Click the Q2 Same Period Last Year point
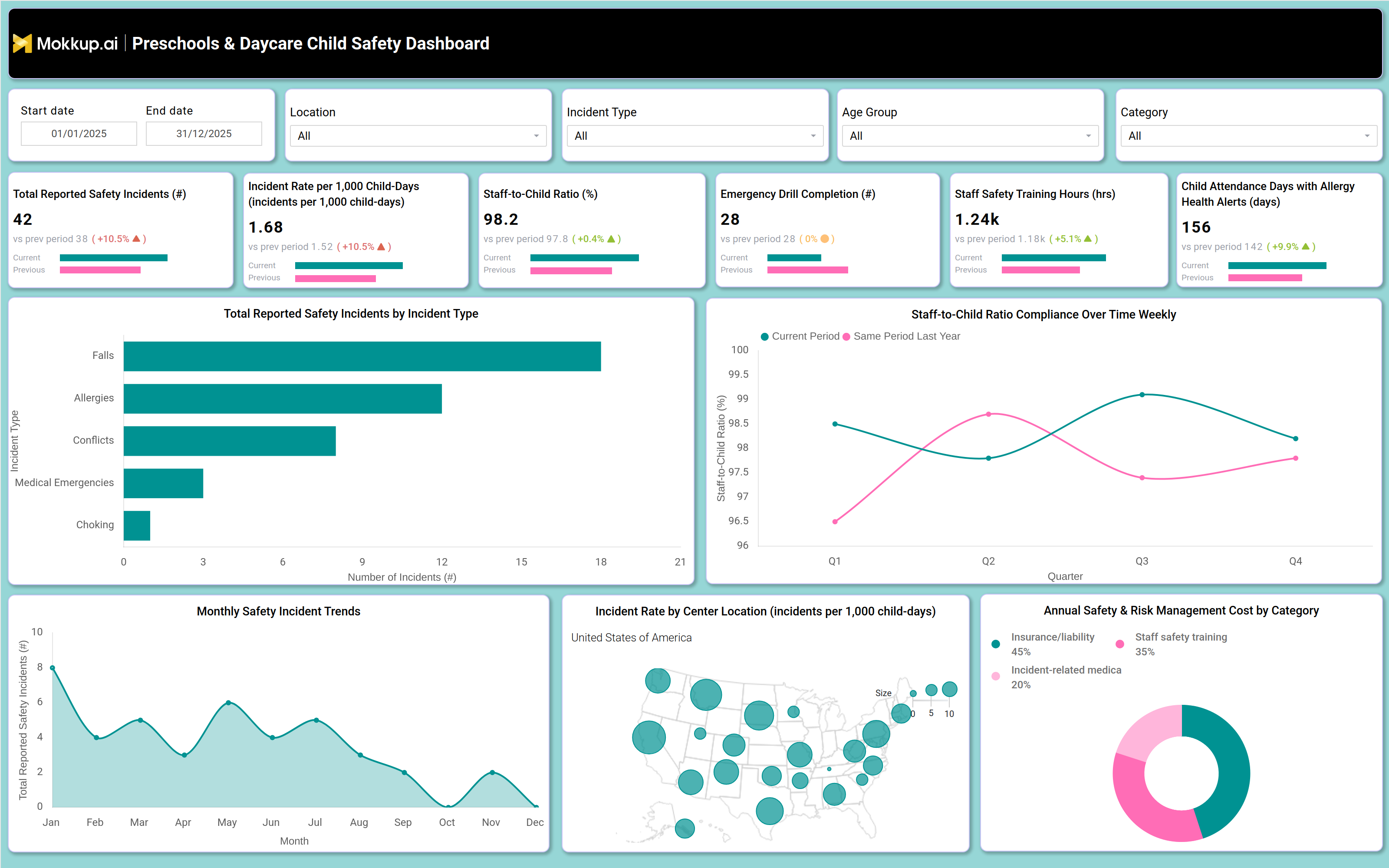Image resolution: width=1389 pixels, height=868 pixels. click(x=988, y=414)
